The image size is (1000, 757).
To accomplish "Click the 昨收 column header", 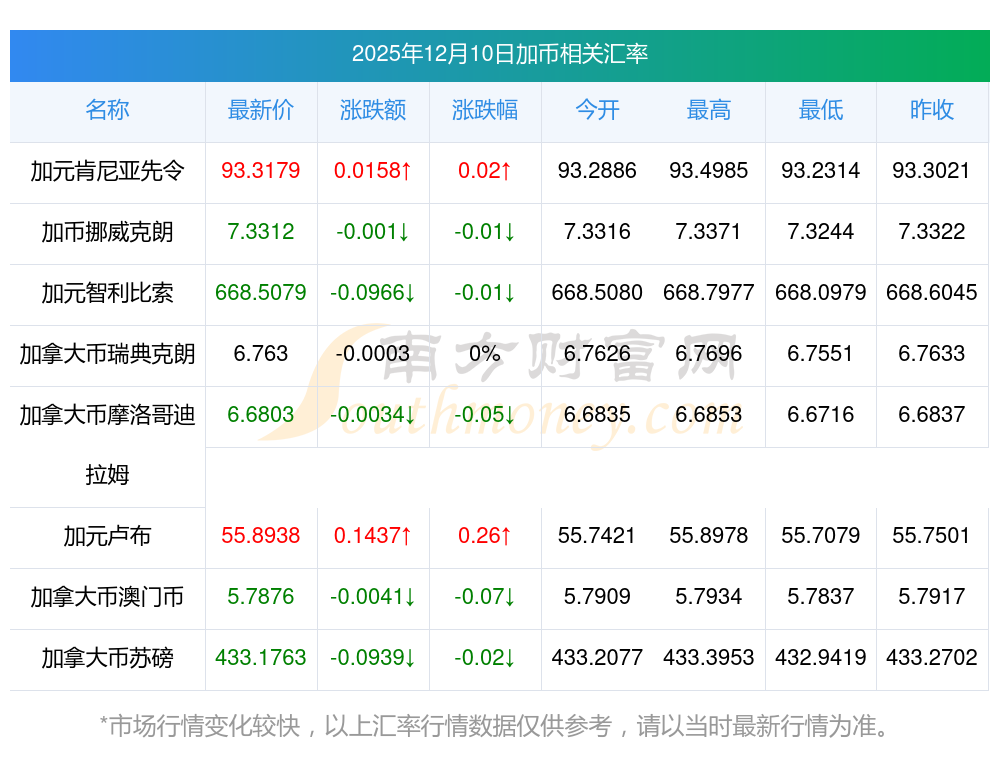I will [932, 110].
